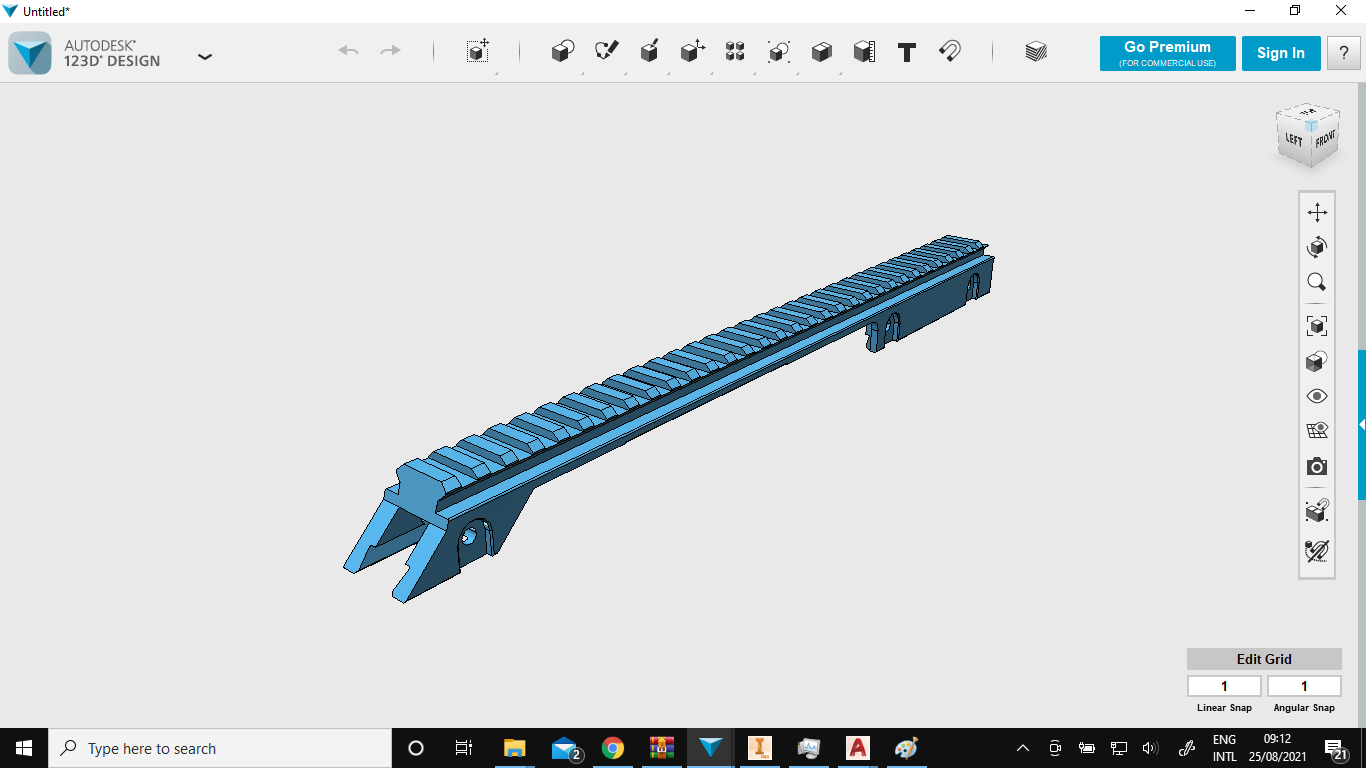Open the Primitives shapes menu
Image resolution: width=1366 pixels, height=768 pixels.
pos(563,52)
